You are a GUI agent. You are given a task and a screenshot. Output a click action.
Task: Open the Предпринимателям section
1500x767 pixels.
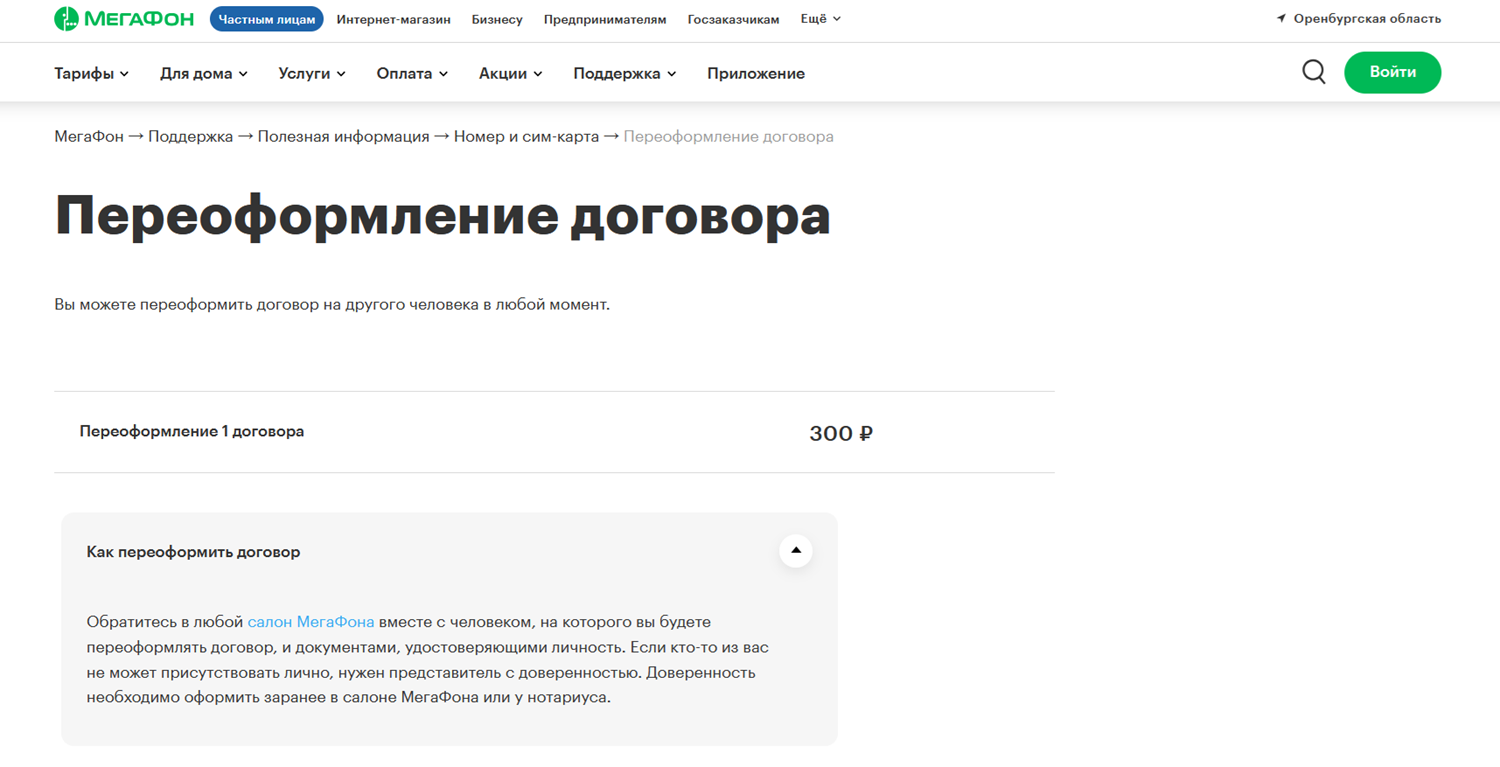click(605, 19)
